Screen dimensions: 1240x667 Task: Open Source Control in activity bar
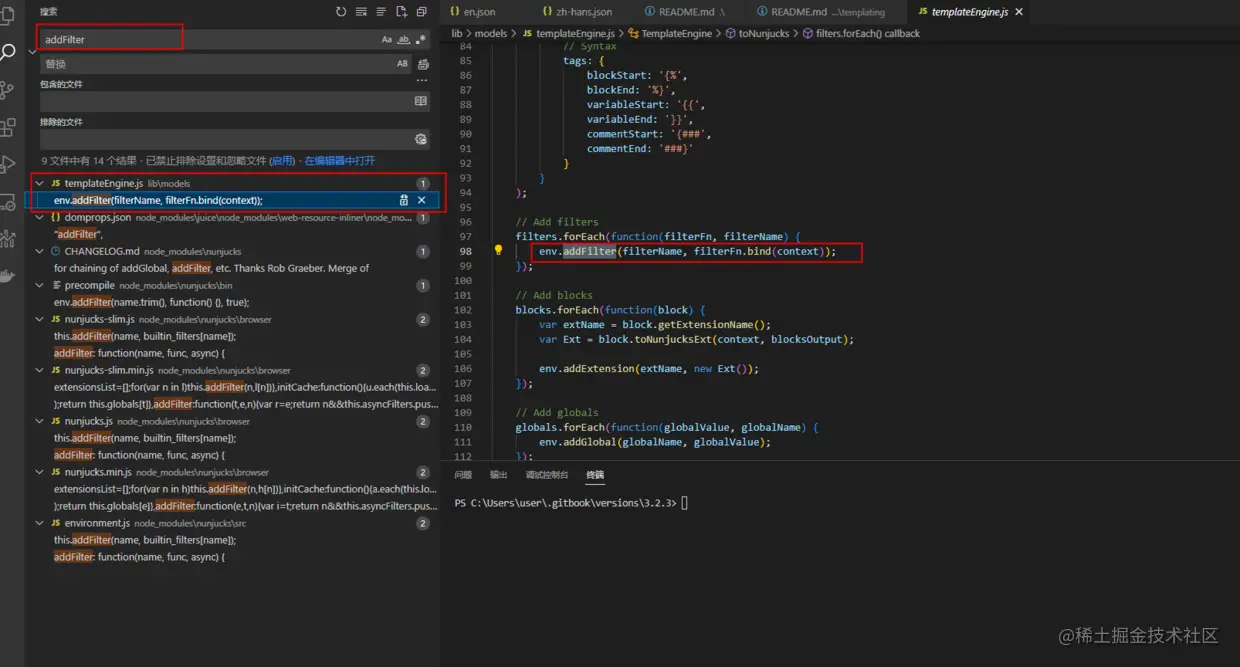(x=9, y=90)
